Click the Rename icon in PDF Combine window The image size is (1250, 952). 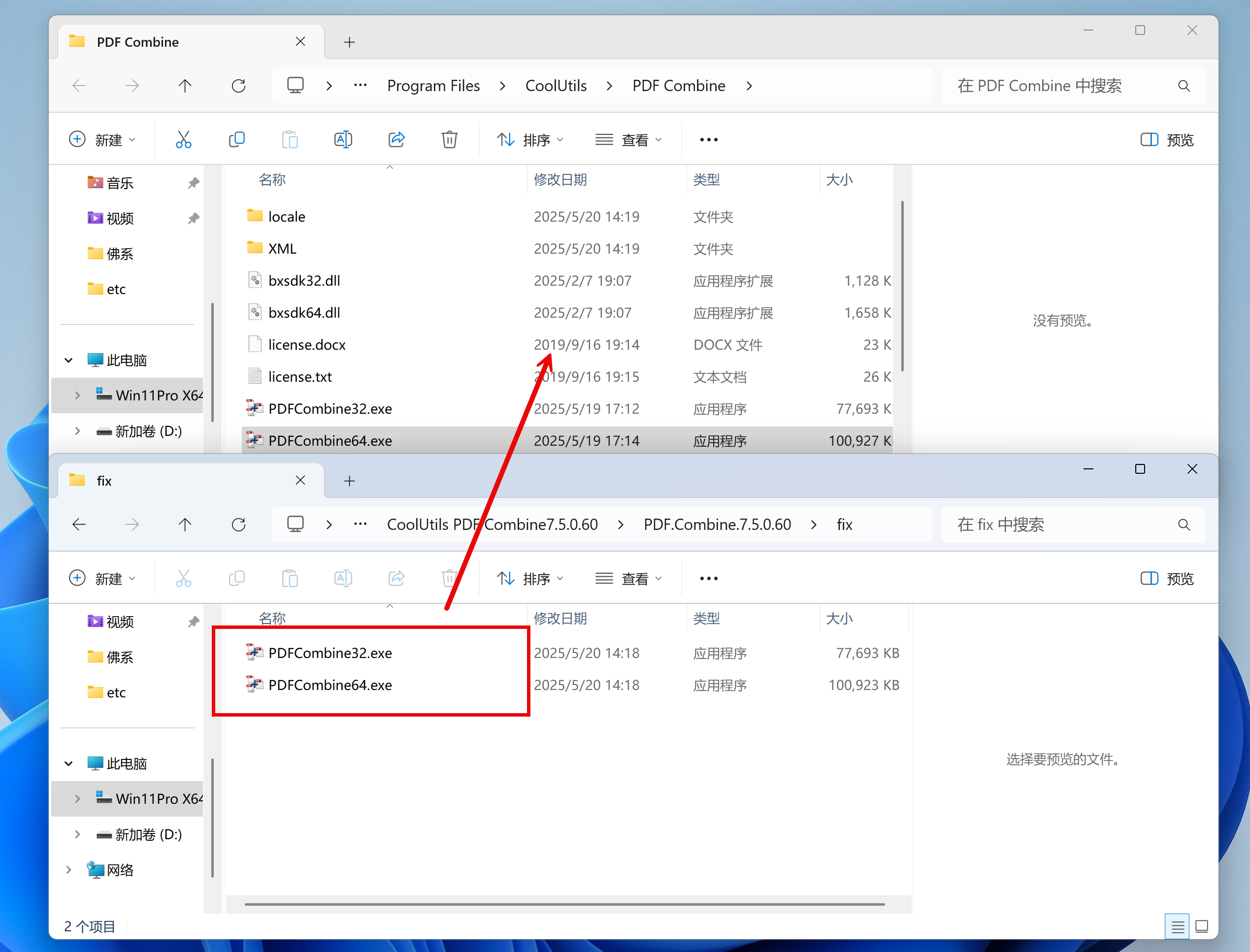343,139
